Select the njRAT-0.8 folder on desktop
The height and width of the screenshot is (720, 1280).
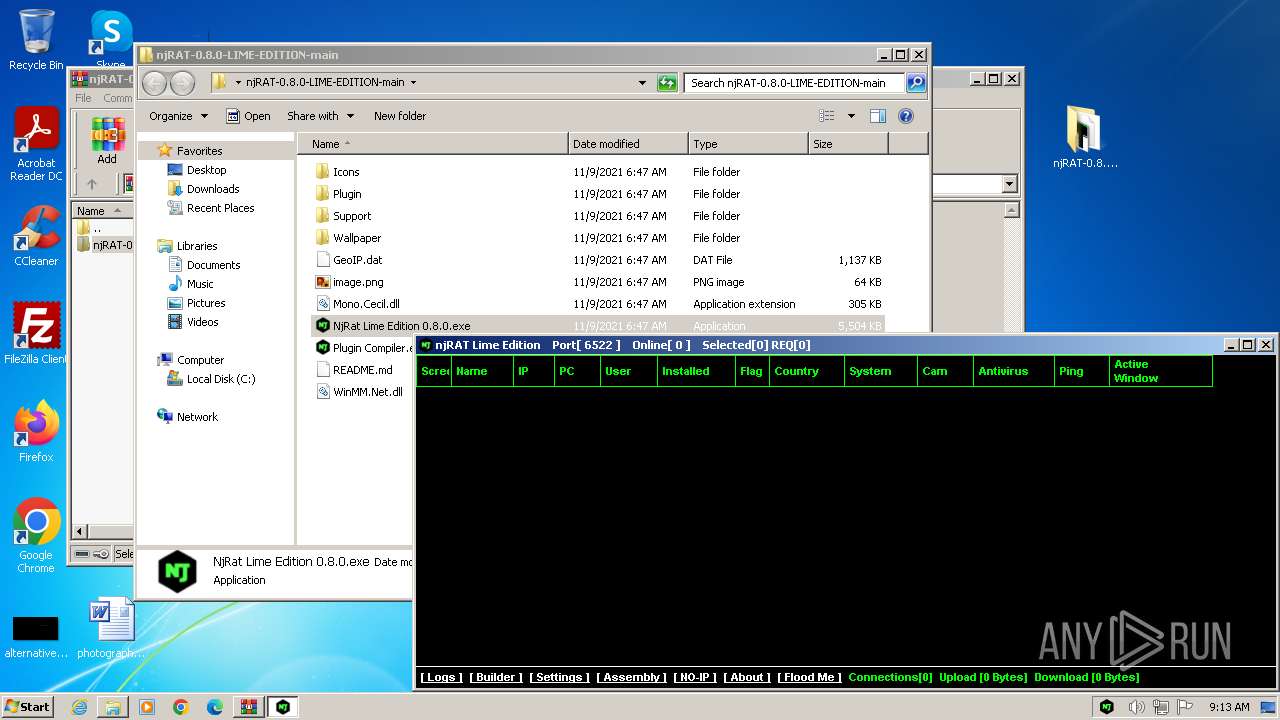pos(1085,137)
